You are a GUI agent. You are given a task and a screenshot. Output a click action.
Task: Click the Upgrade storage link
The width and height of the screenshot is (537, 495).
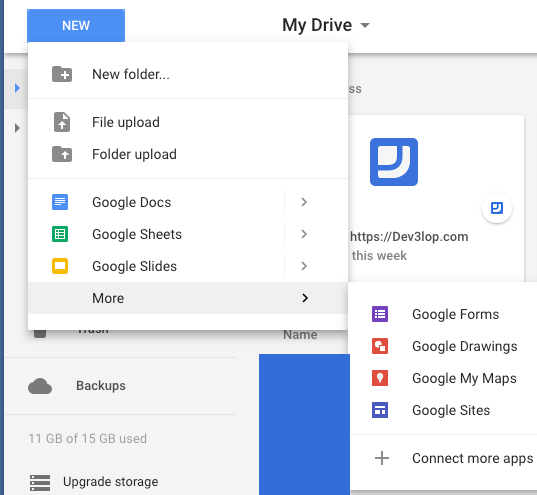pos(111,482)
